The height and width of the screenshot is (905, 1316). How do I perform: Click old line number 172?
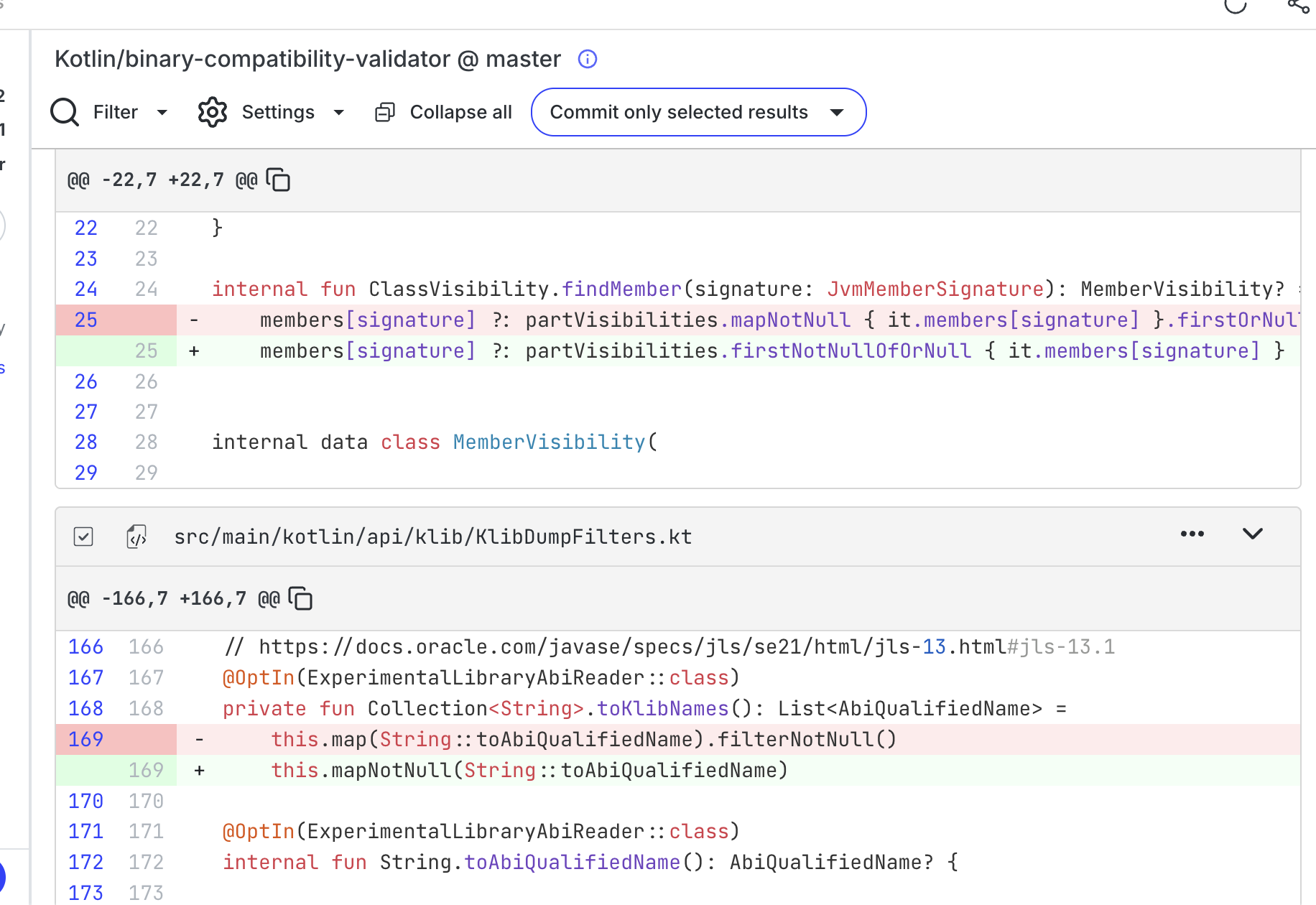point(86,862)
